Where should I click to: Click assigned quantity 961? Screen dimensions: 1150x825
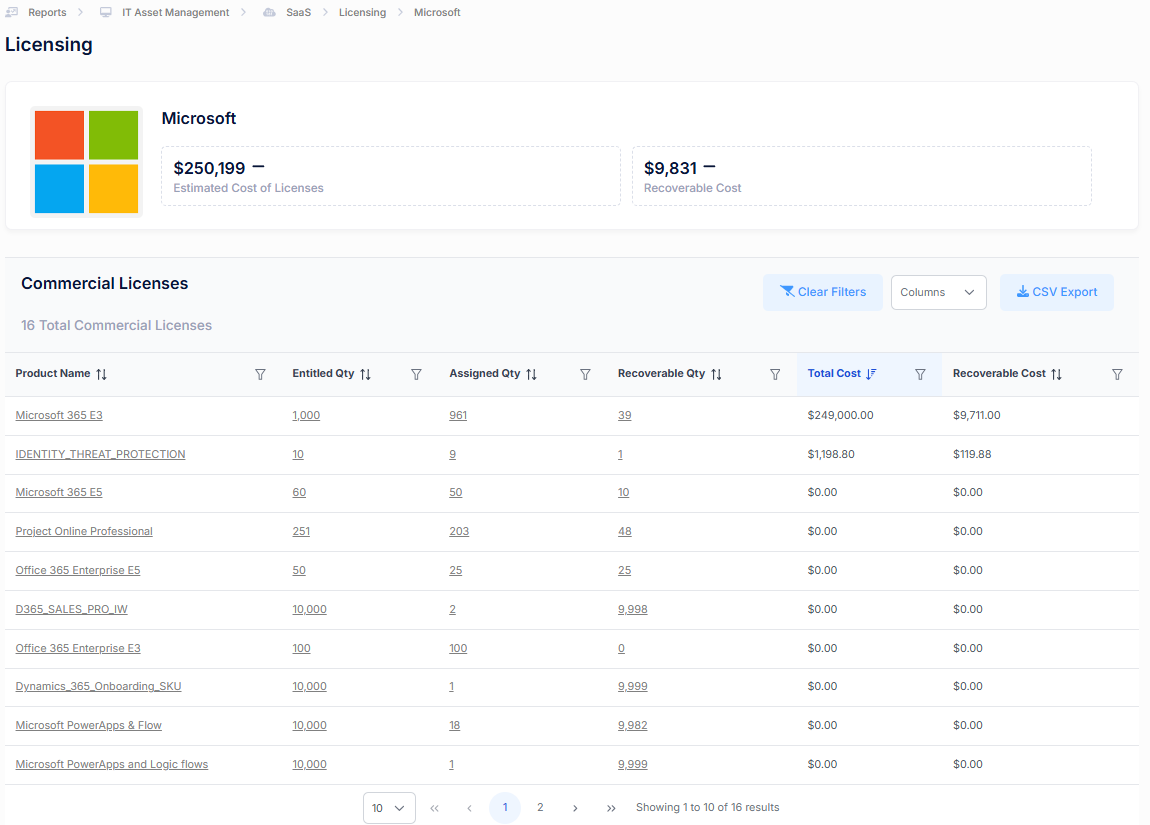[458, 415]
